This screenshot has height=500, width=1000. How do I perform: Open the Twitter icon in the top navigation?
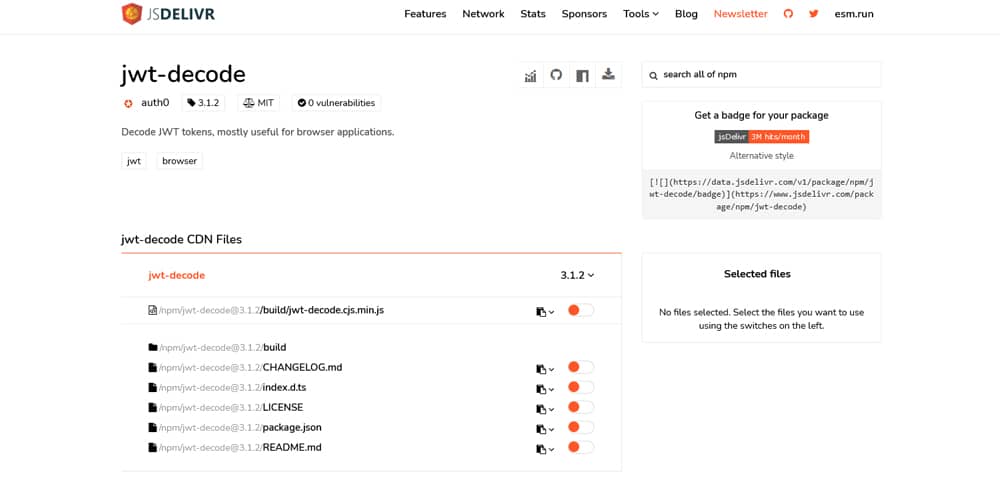click(x=813, y=13)
